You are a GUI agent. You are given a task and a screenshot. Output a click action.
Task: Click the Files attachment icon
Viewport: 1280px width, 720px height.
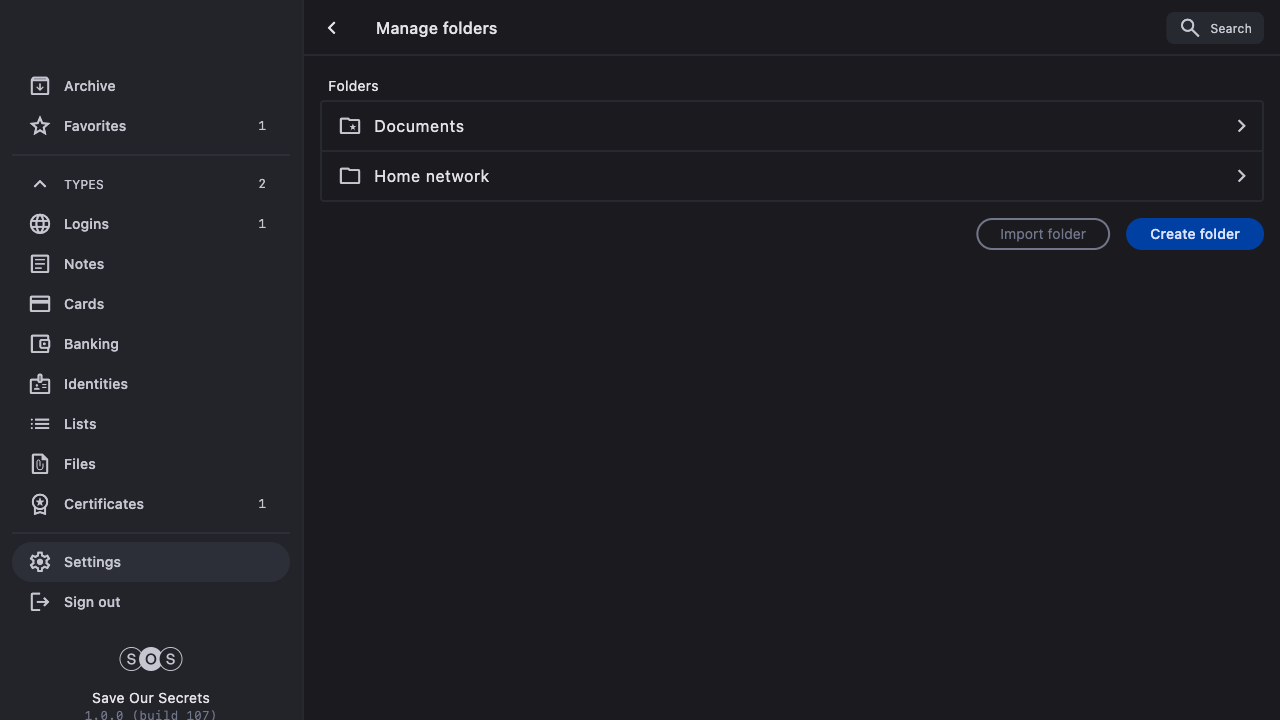coord(40,464)
